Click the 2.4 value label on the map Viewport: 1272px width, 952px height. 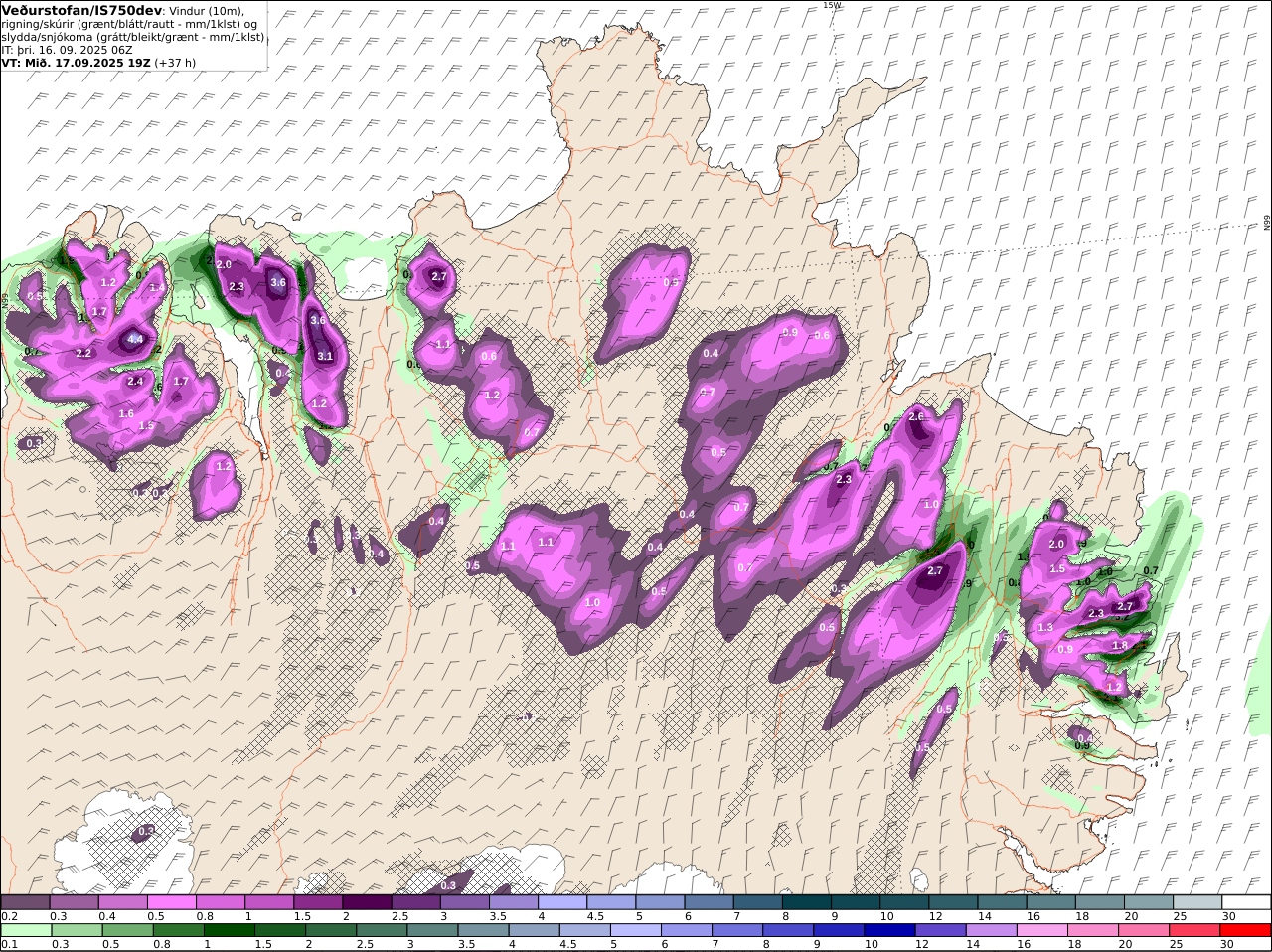point(135,382)
